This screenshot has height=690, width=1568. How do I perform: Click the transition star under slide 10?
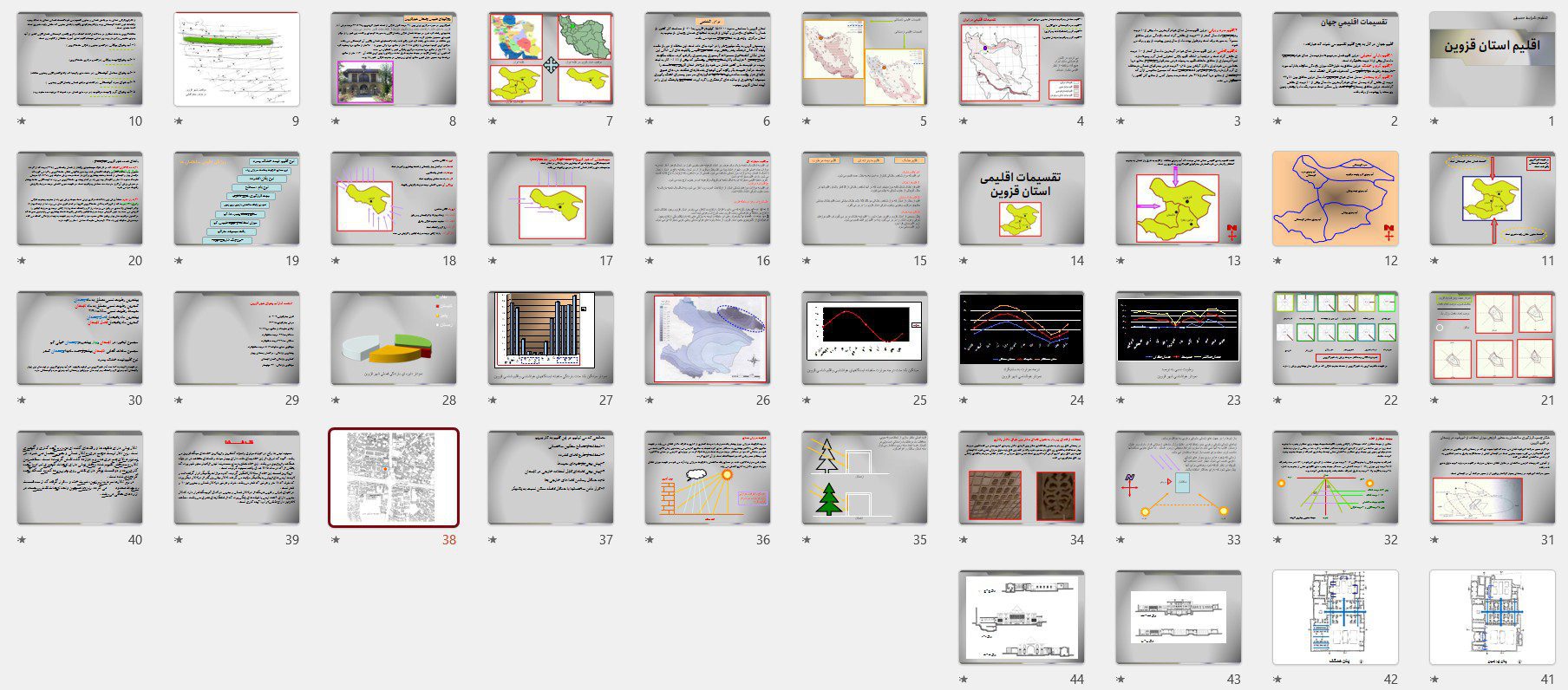(x=22, y=121)
